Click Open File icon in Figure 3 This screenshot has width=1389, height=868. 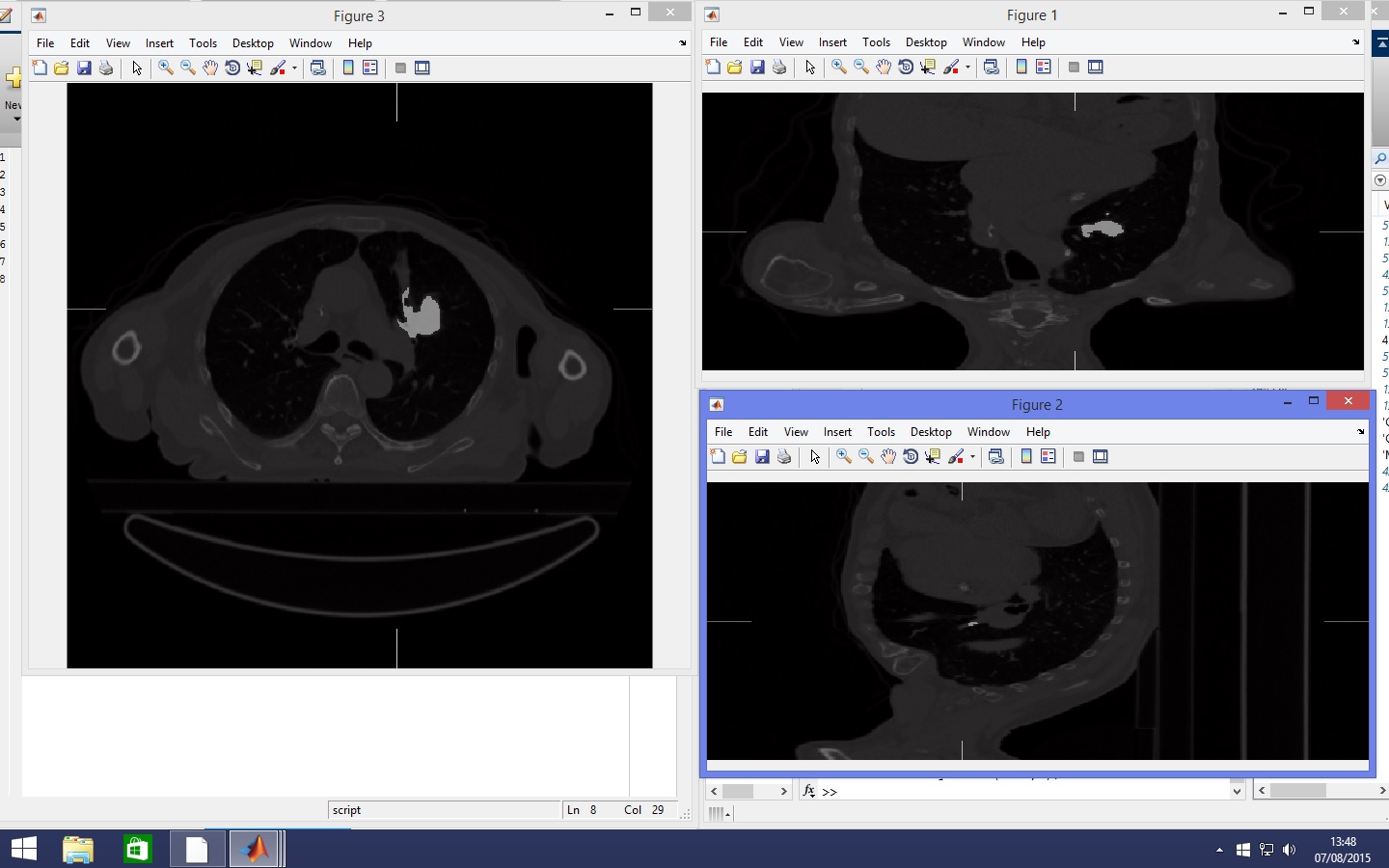click(62, 68)
